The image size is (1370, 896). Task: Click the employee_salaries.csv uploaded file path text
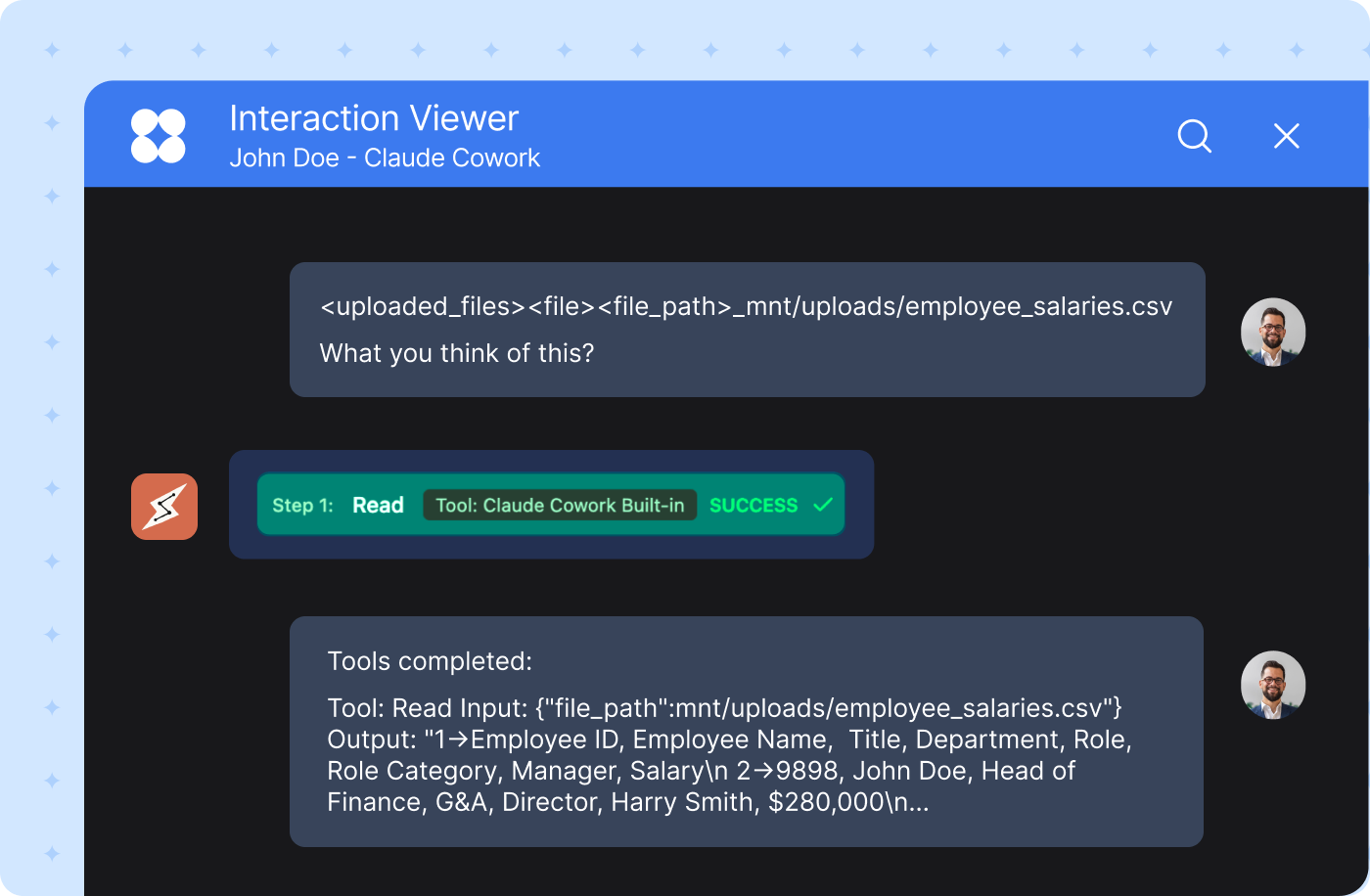[x=746, y=306]
